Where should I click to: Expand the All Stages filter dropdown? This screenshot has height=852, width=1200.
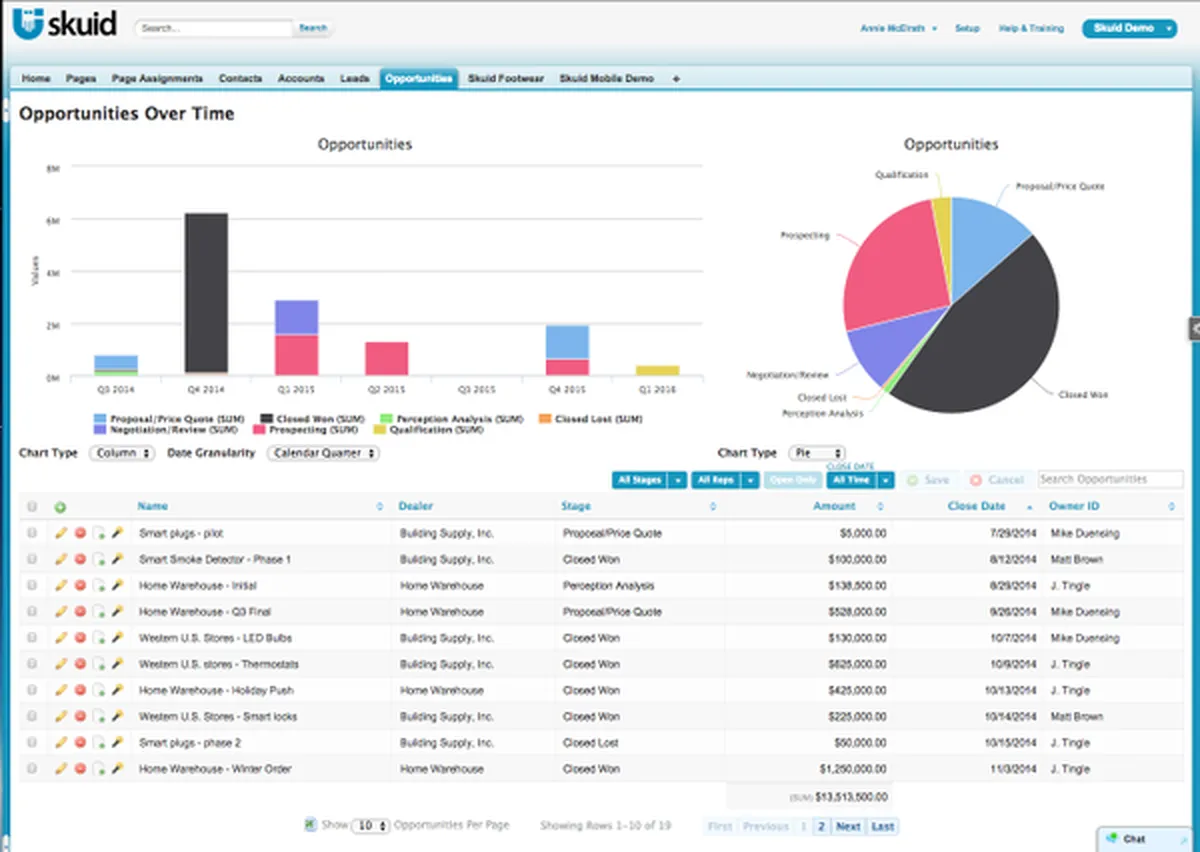[678, 480]
